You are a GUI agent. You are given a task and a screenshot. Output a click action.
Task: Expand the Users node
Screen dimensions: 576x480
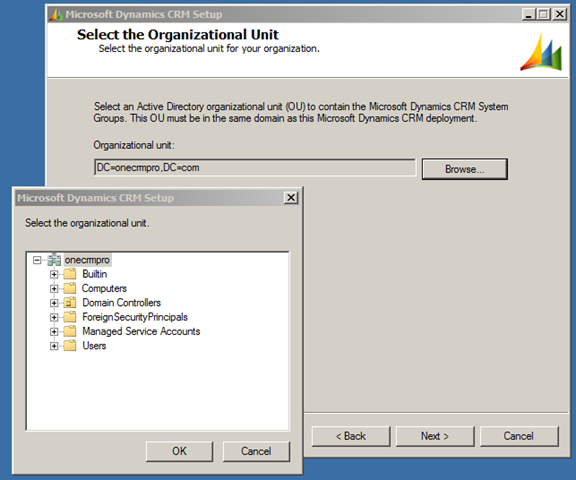[x=54, y=346]
